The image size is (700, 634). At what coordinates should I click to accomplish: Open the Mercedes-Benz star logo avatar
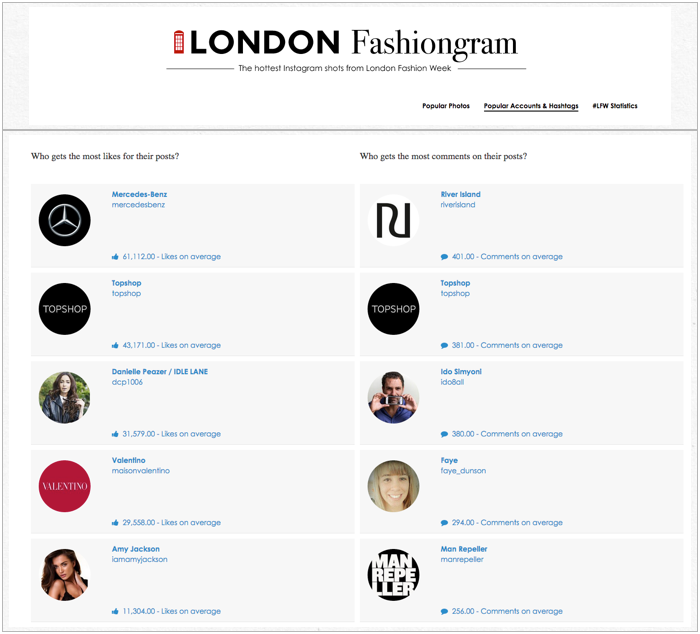pyautogui.click(x=65, y=220)
